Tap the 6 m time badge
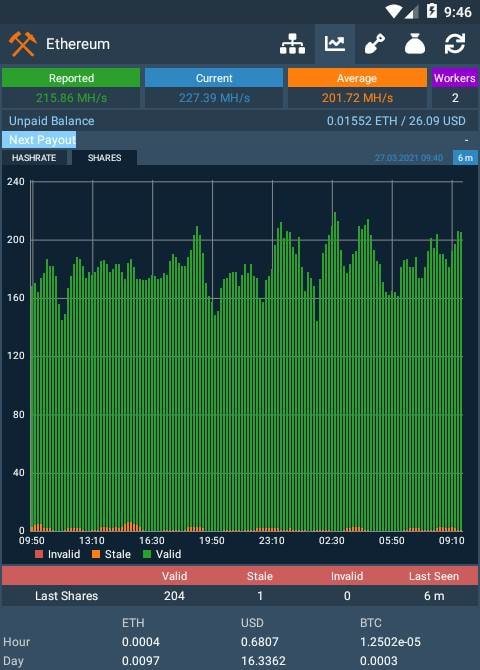The height and width of the screenshot is (670, 480). click(465, 158)
